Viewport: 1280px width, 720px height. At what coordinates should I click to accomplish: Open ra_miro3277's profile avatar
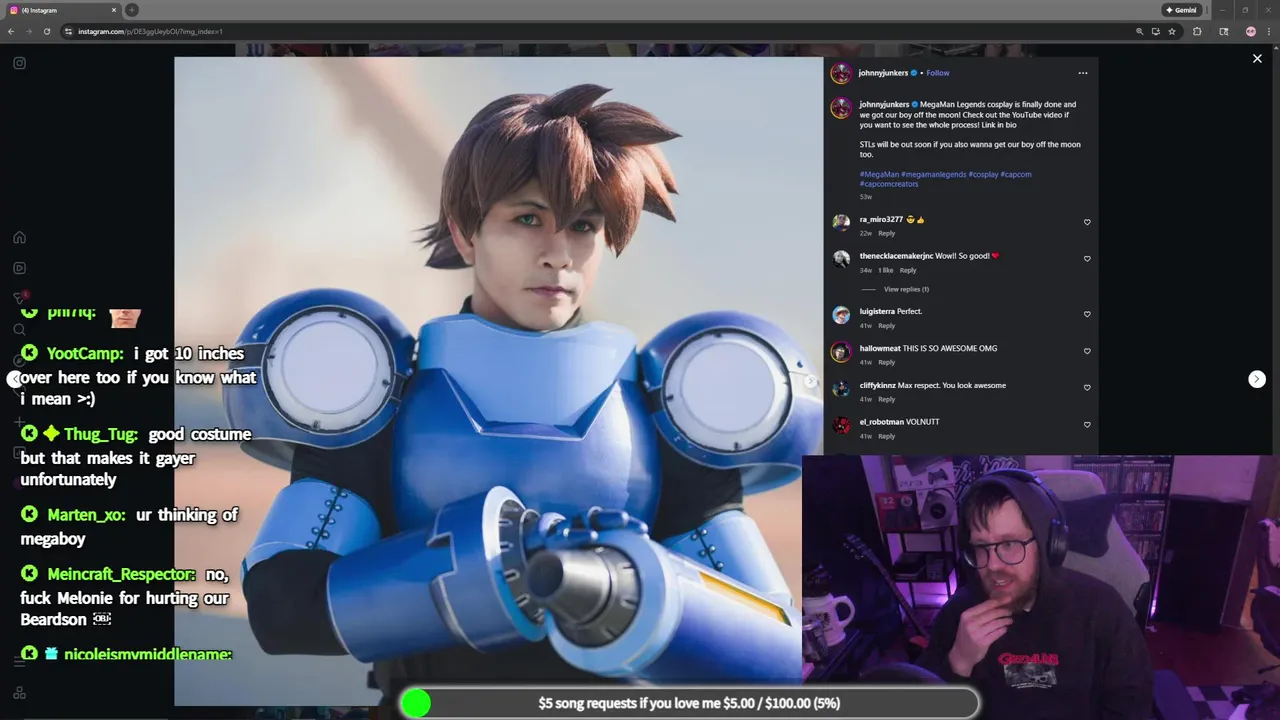(x=841, y=222)
